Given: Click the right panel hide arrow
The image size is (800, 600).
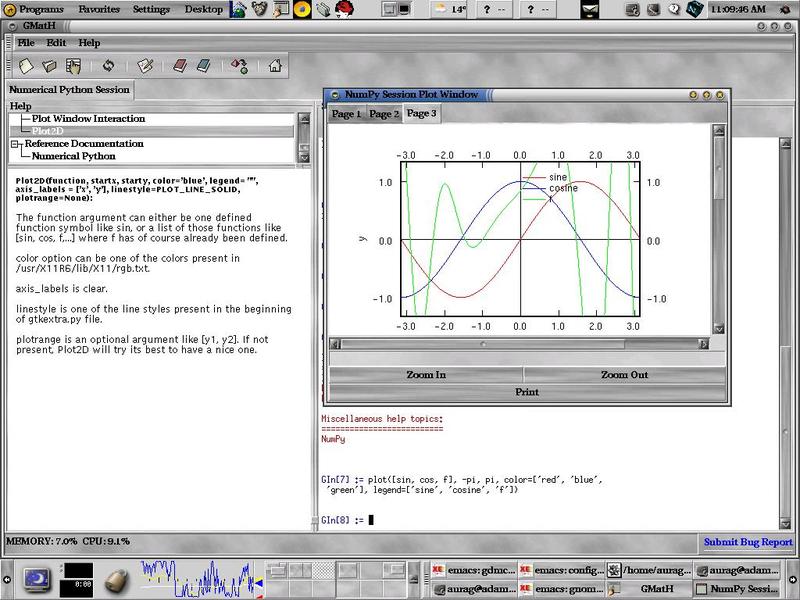Looking at the screenshot, I should click(x=793, y=580).
